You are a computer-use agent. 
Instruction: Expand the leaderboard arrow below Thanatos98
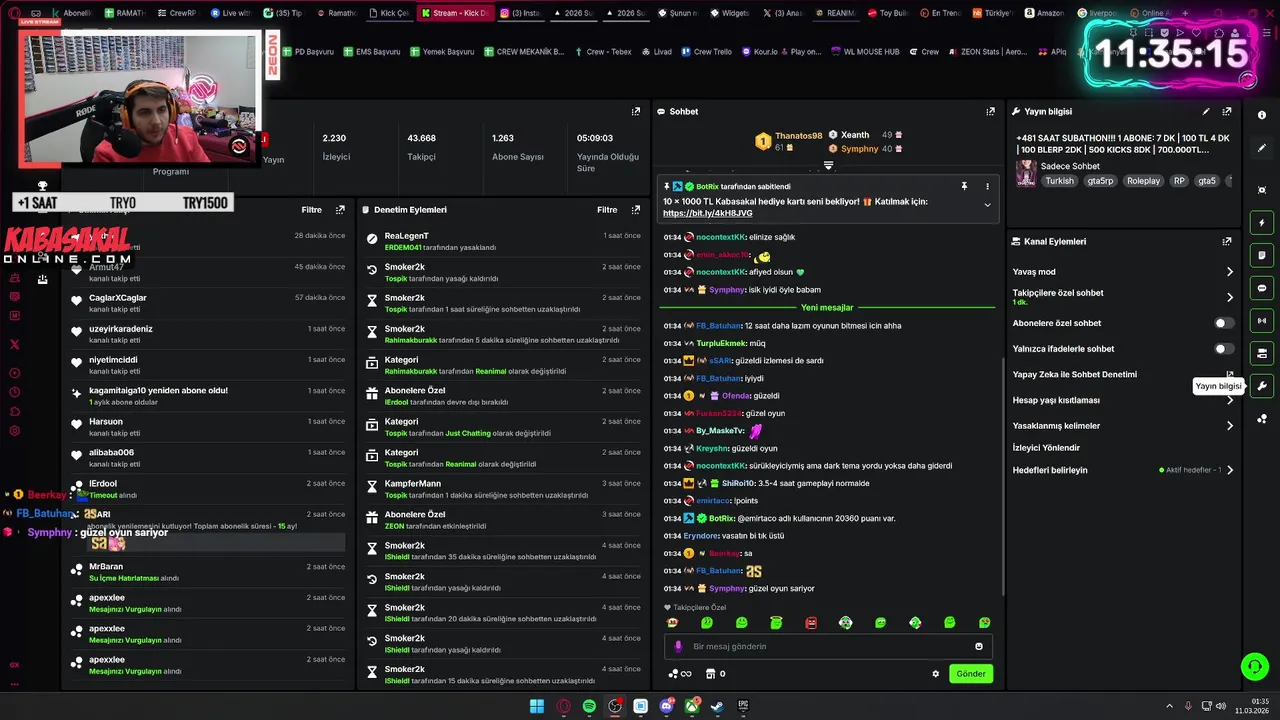tap(828, 165)
